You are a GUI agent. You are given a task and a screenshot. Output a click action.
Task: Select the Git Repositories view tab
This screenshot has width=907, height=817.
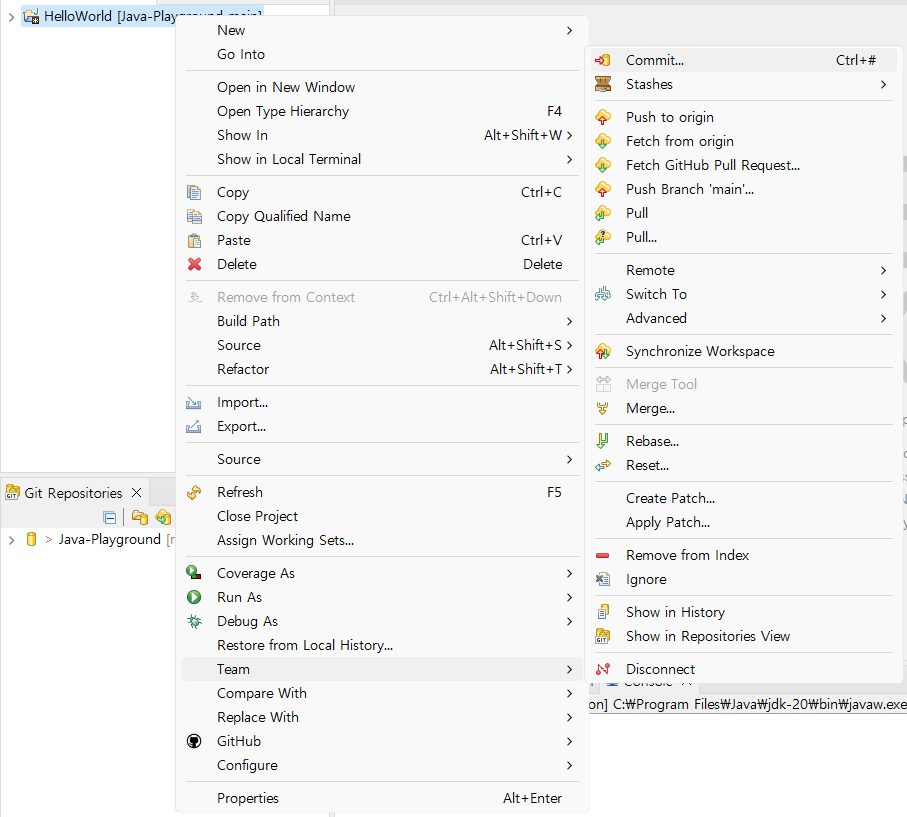coord(73,493)
